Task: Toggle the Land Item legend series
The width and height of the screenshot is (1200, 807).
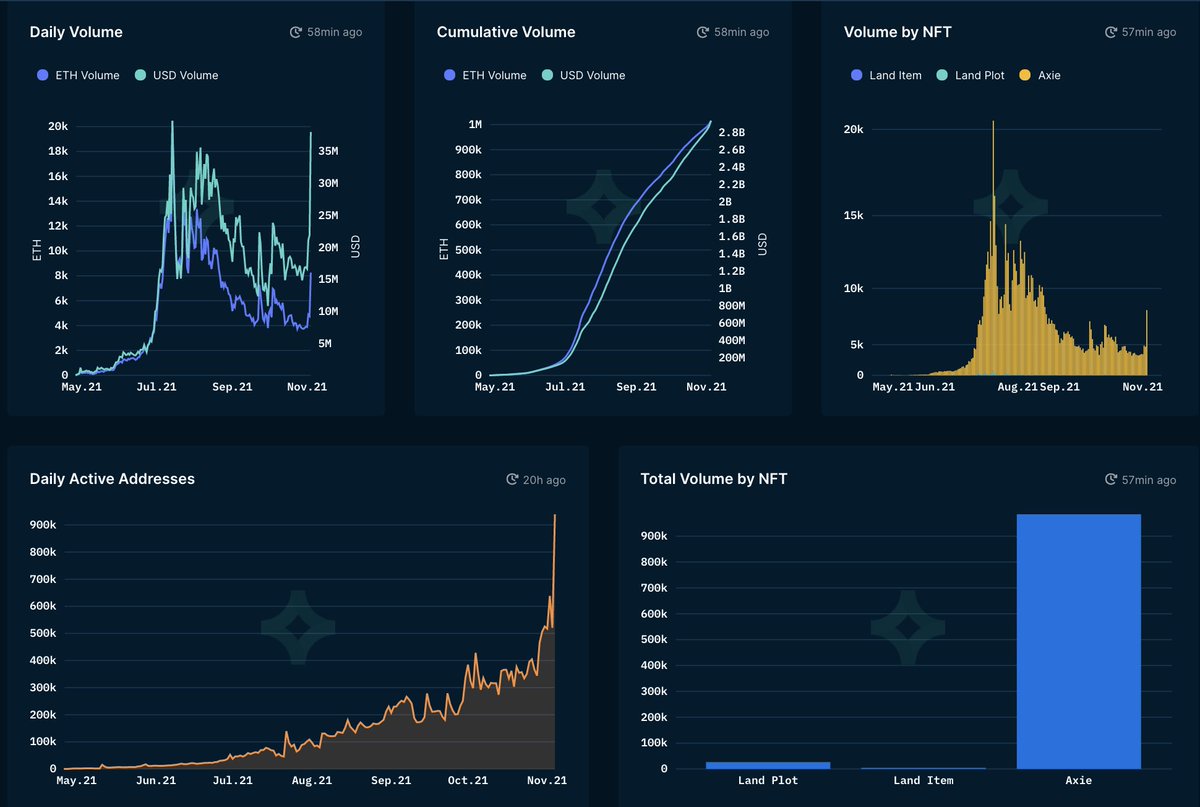Action: tap(886, 75)
